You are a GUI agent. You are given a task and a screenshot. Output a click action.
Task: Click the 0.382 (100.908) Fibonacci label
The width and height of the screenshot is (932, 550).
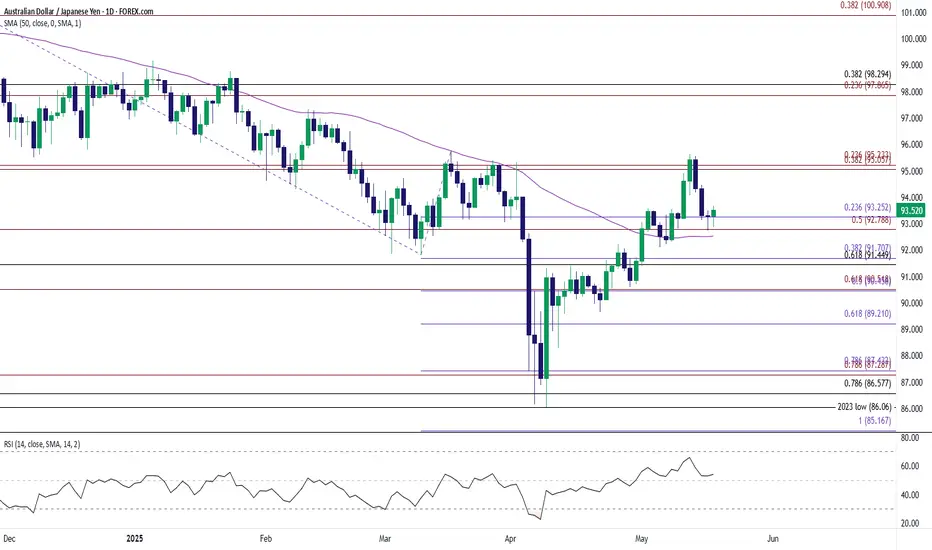(865, 5)
